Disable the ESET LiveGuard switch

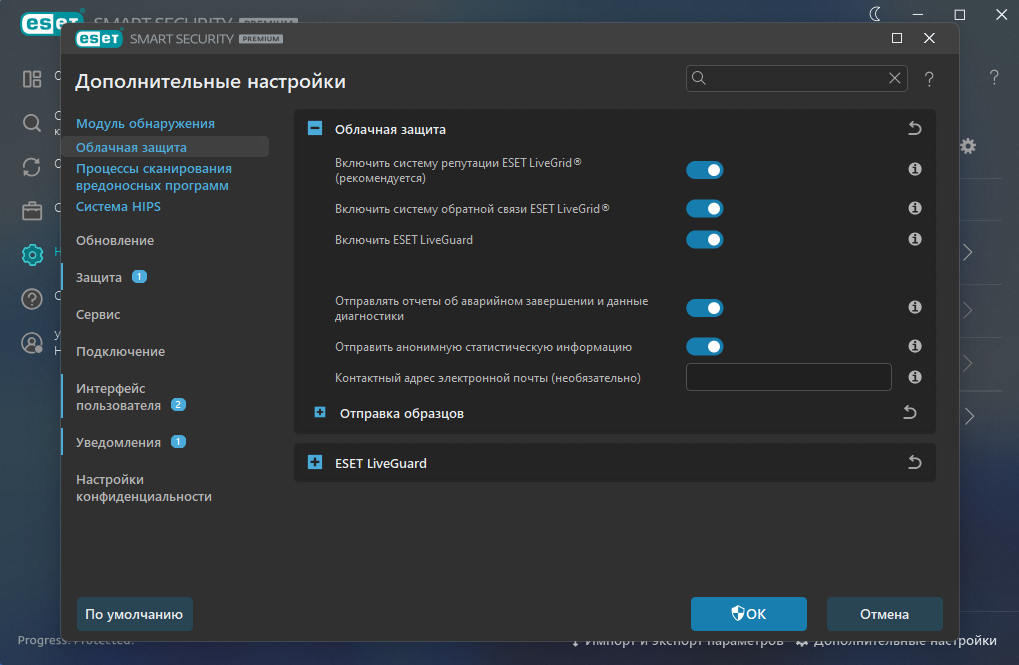[704, 240]
